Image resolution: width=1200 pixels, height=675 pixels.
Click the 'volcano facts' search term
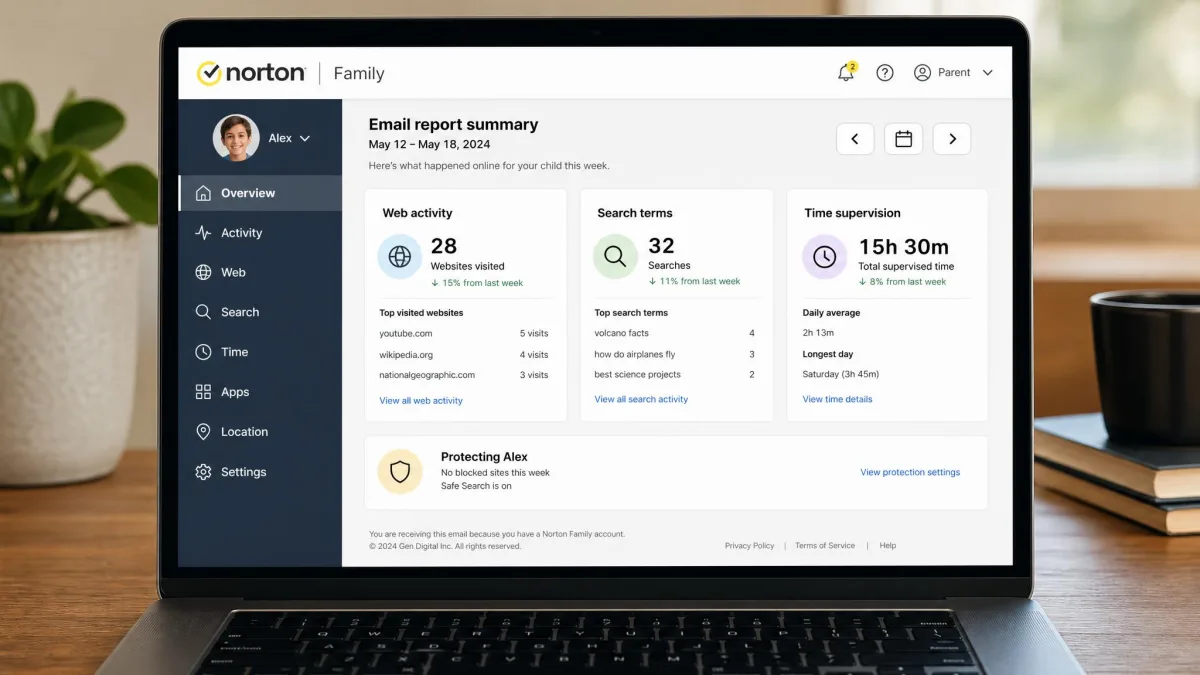pyautogui.click(x=621, y=333)
